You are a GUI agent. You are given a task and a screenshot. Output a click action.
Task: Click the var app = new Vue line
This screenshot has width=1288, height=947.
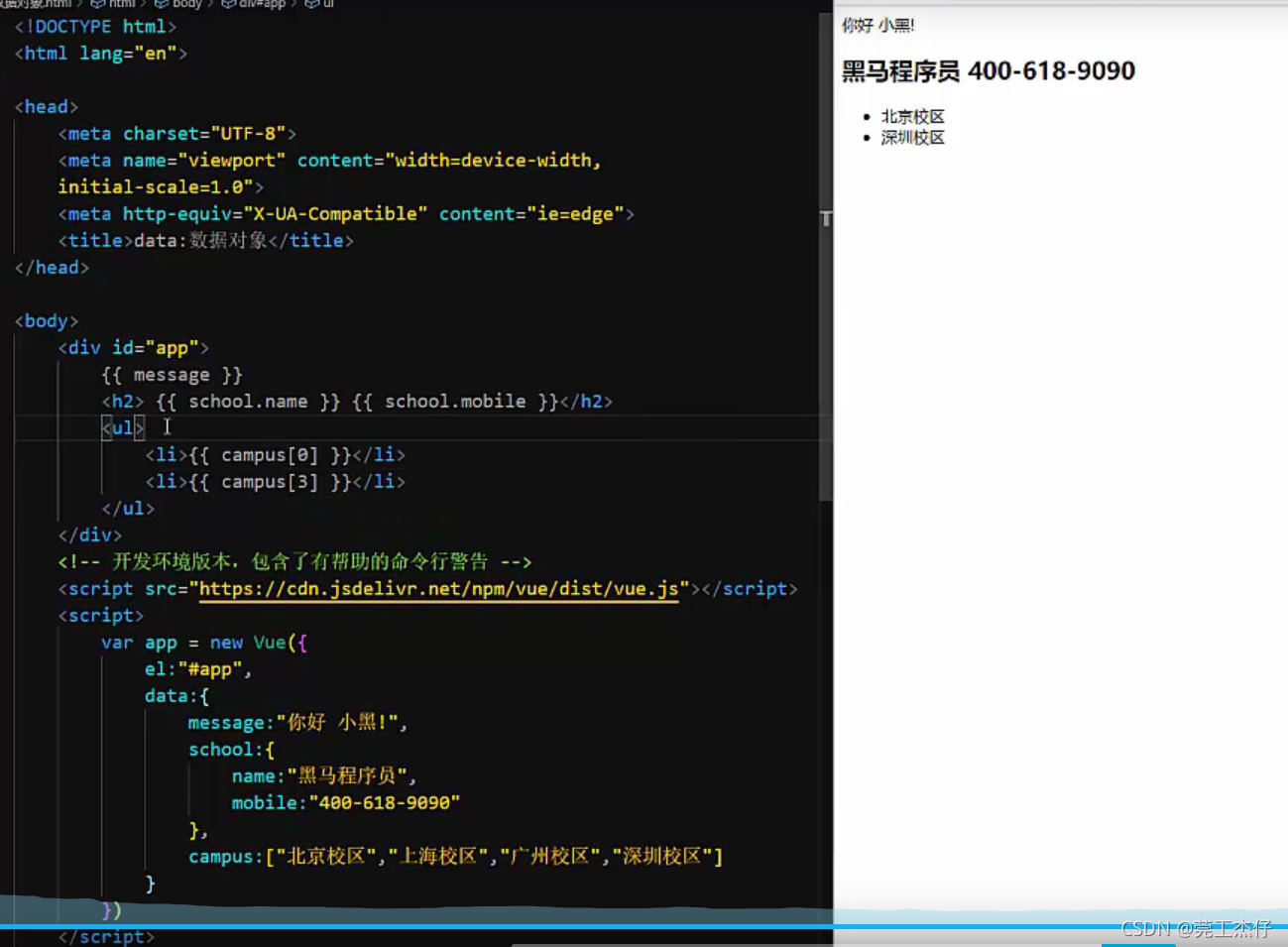point(204,643)
